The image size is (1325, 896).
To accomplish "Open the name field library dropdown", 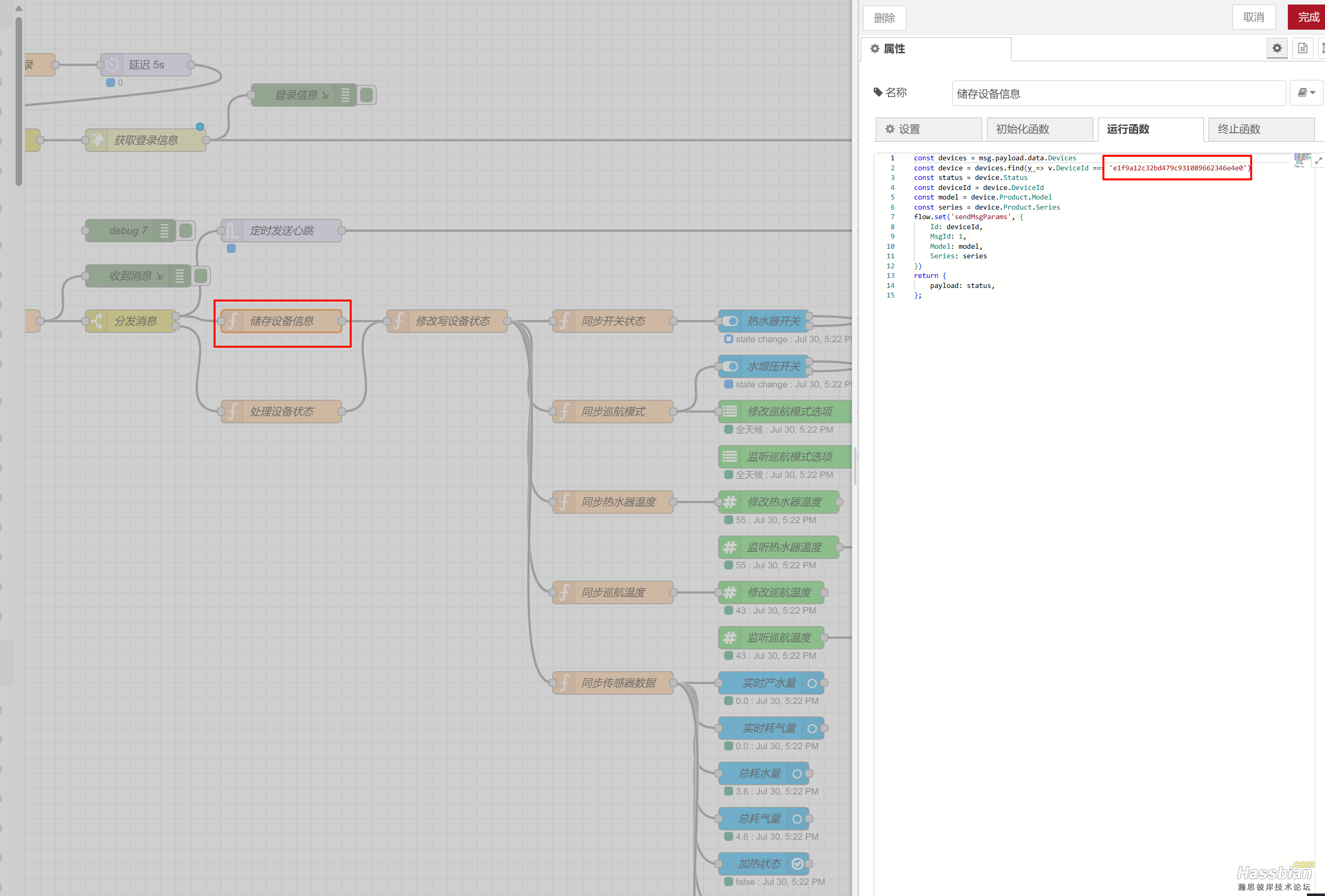I will 1306,92.
